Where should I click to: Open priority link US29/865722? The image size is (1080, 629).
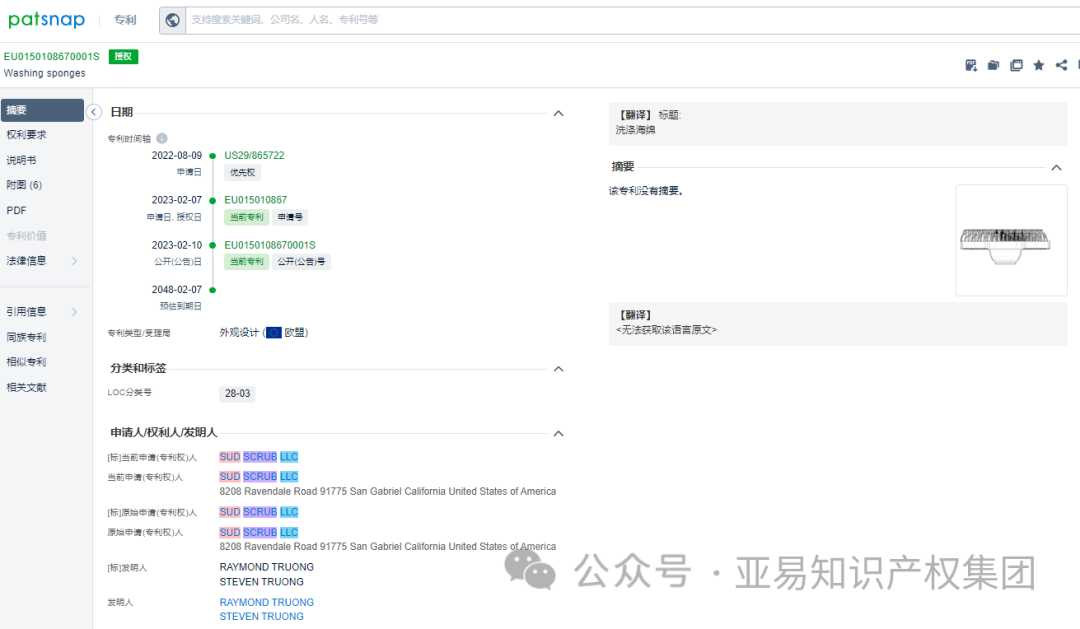[254, 156]
